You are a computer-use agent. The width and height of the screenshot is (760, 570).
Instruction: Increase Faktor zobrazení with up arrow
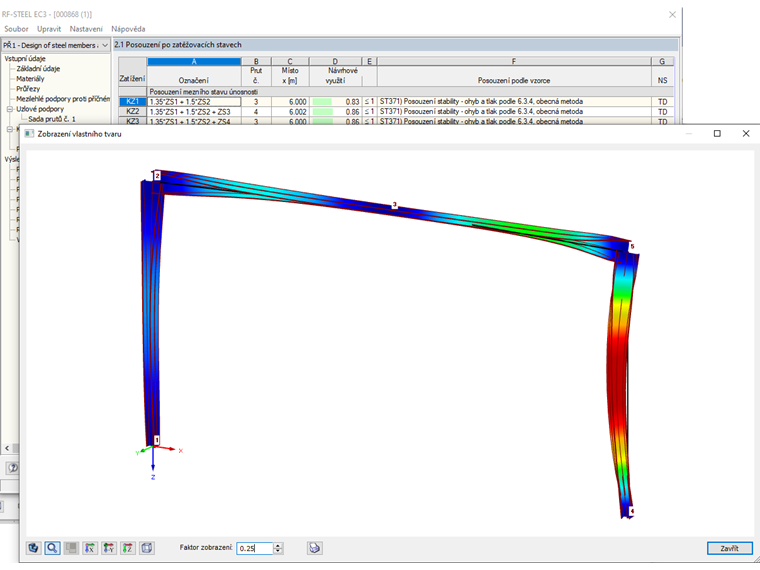click(278, 545)
